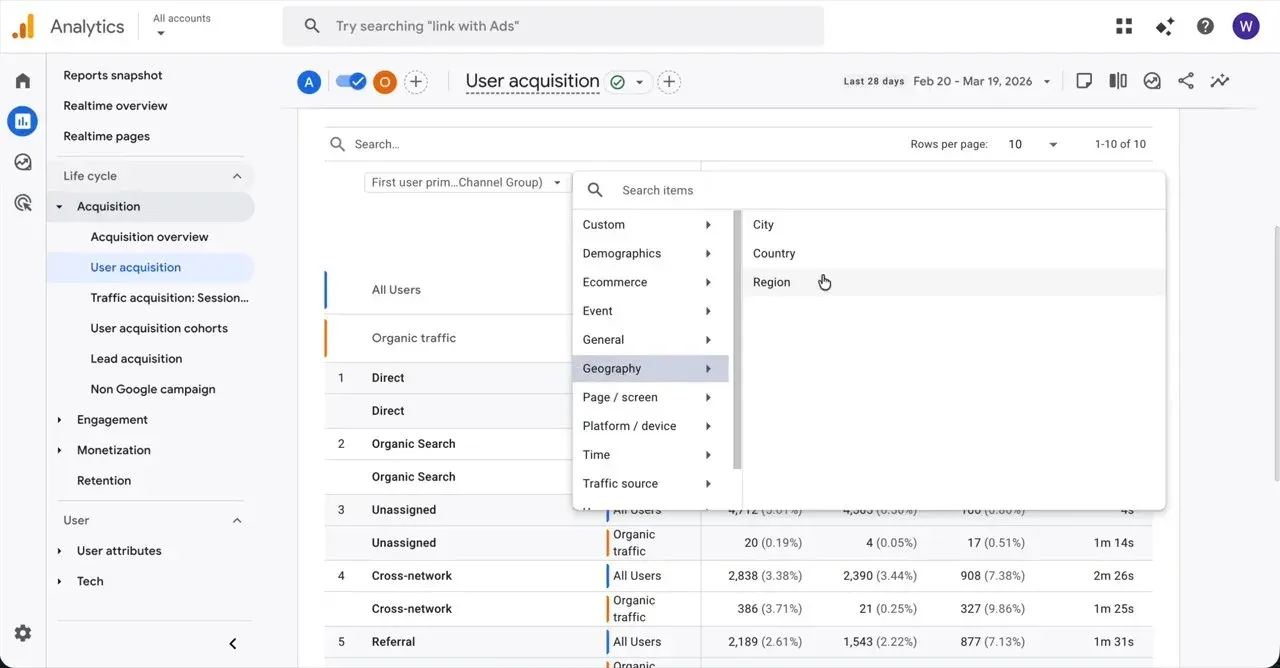The width and height of the screenshot is (1280, 668).
Task: Open Lead acquisition report
Action: click(x=136, y=359)
